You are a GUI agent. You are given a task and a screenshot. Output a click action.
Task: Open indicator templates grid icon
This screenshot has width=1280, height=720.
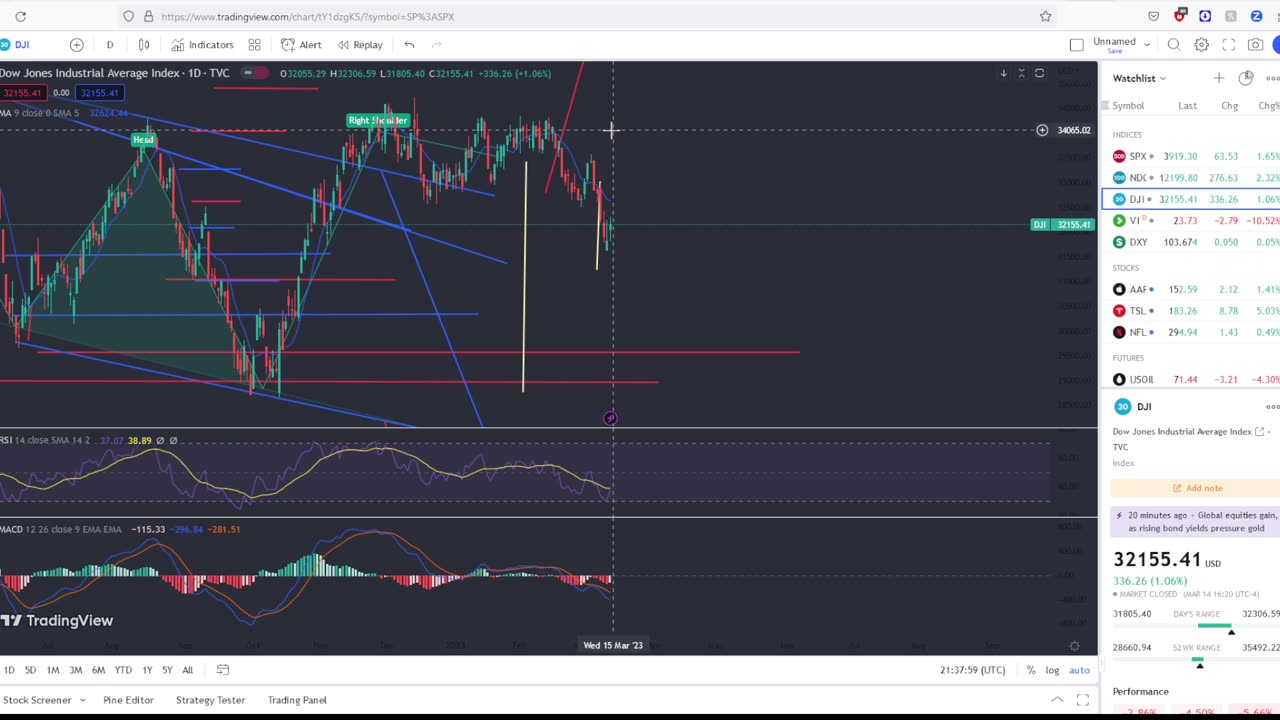[x=254, y=44]
